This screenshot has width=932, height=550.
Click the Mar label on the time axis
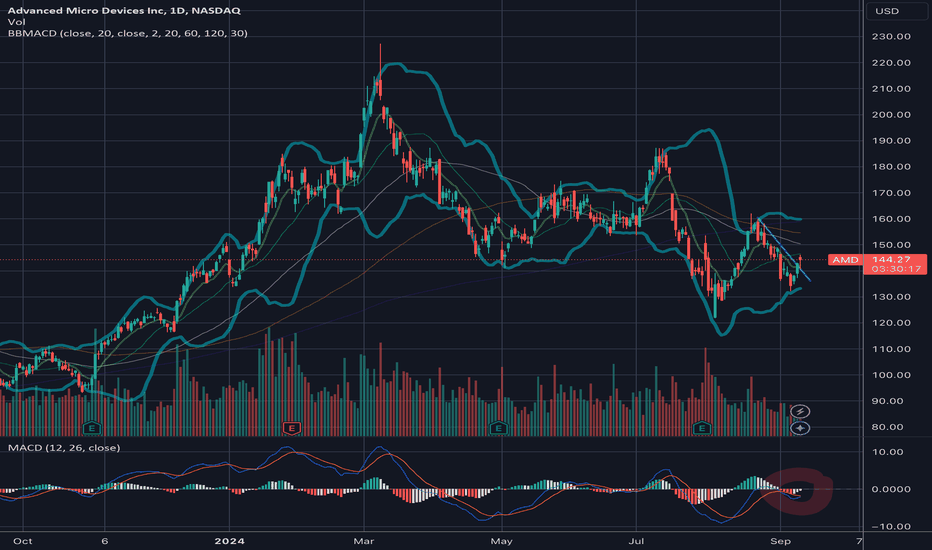[x=363, y=541]
